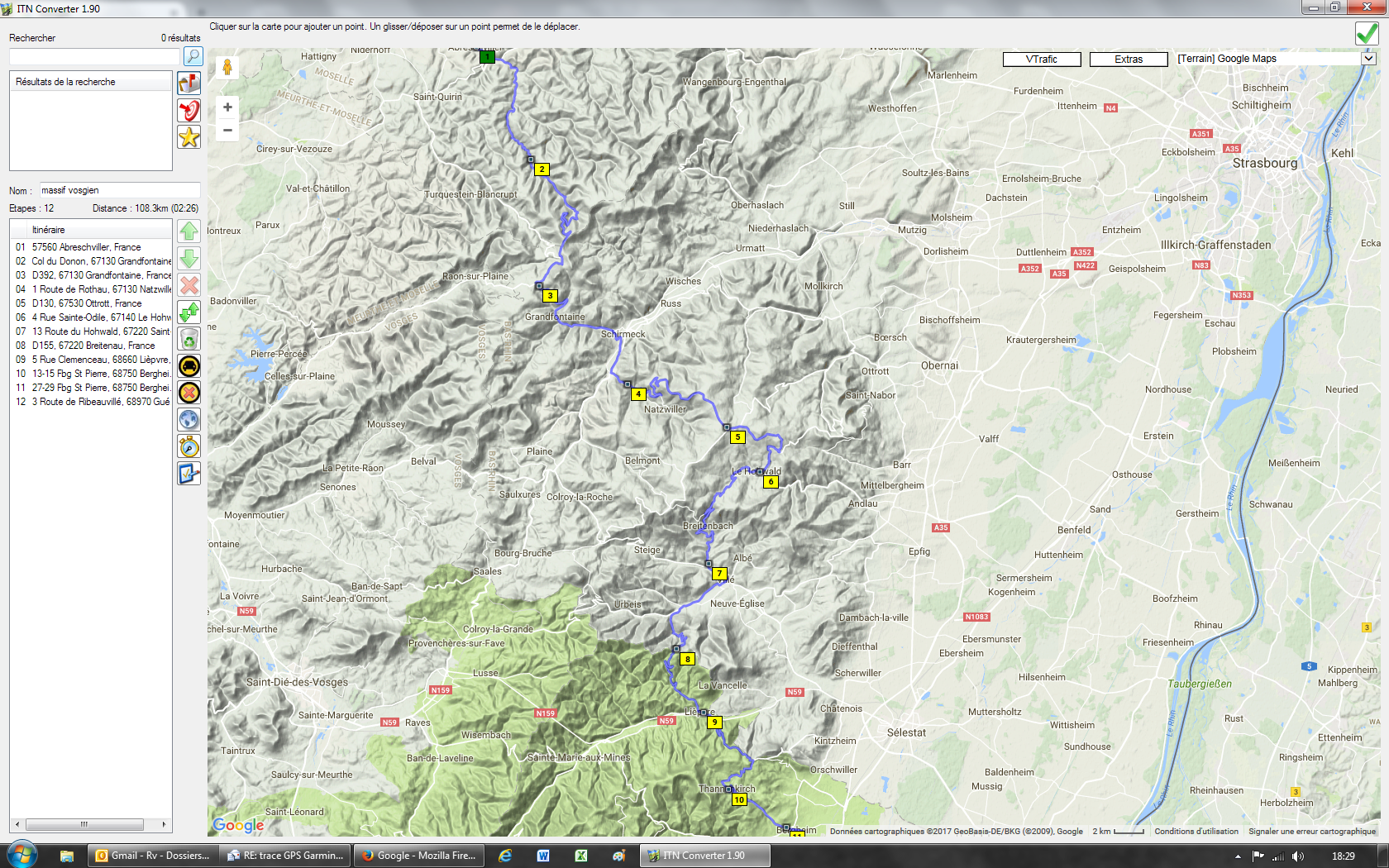Click the invert itinerary arrows icon
1389x868 pixels.
[x=189, y=312]
